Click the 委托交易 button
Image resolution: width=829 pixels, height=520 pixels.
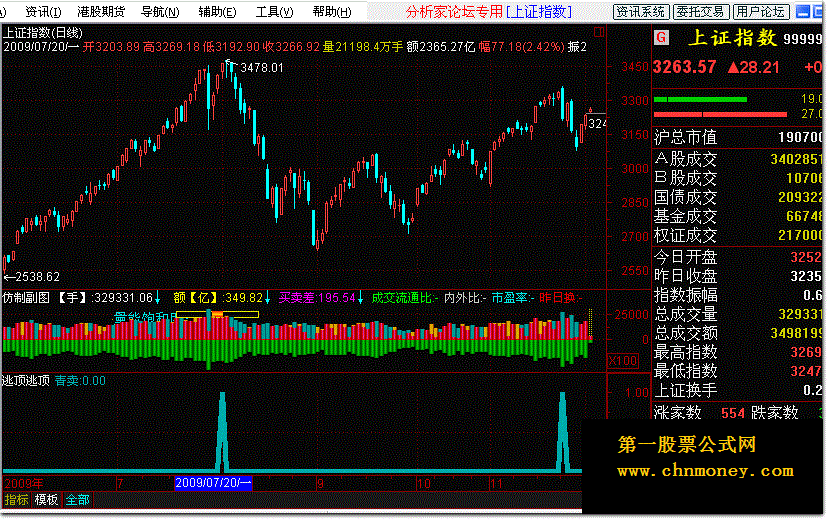tap(701, 12)
